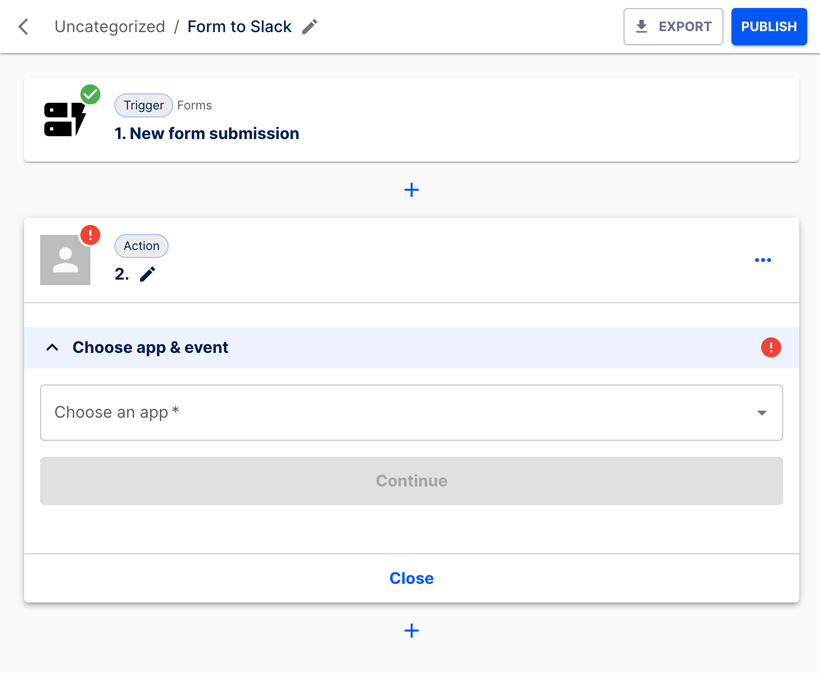Click the red error badge on step 2 avatar
Image resolution: width=820 pixels, height=673 pixels.
click(x=90, y=234)
